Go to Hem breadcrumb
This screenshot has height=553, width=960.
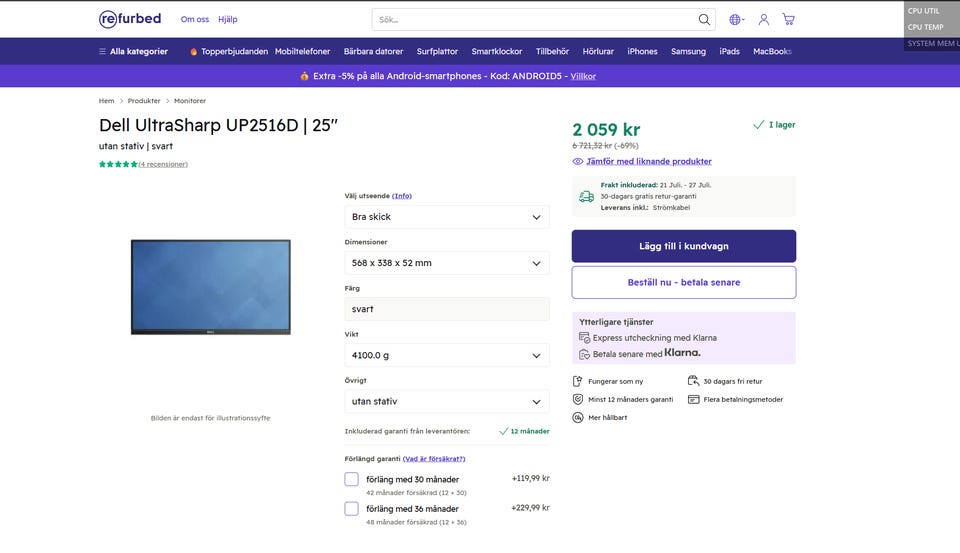coord(107,100)
